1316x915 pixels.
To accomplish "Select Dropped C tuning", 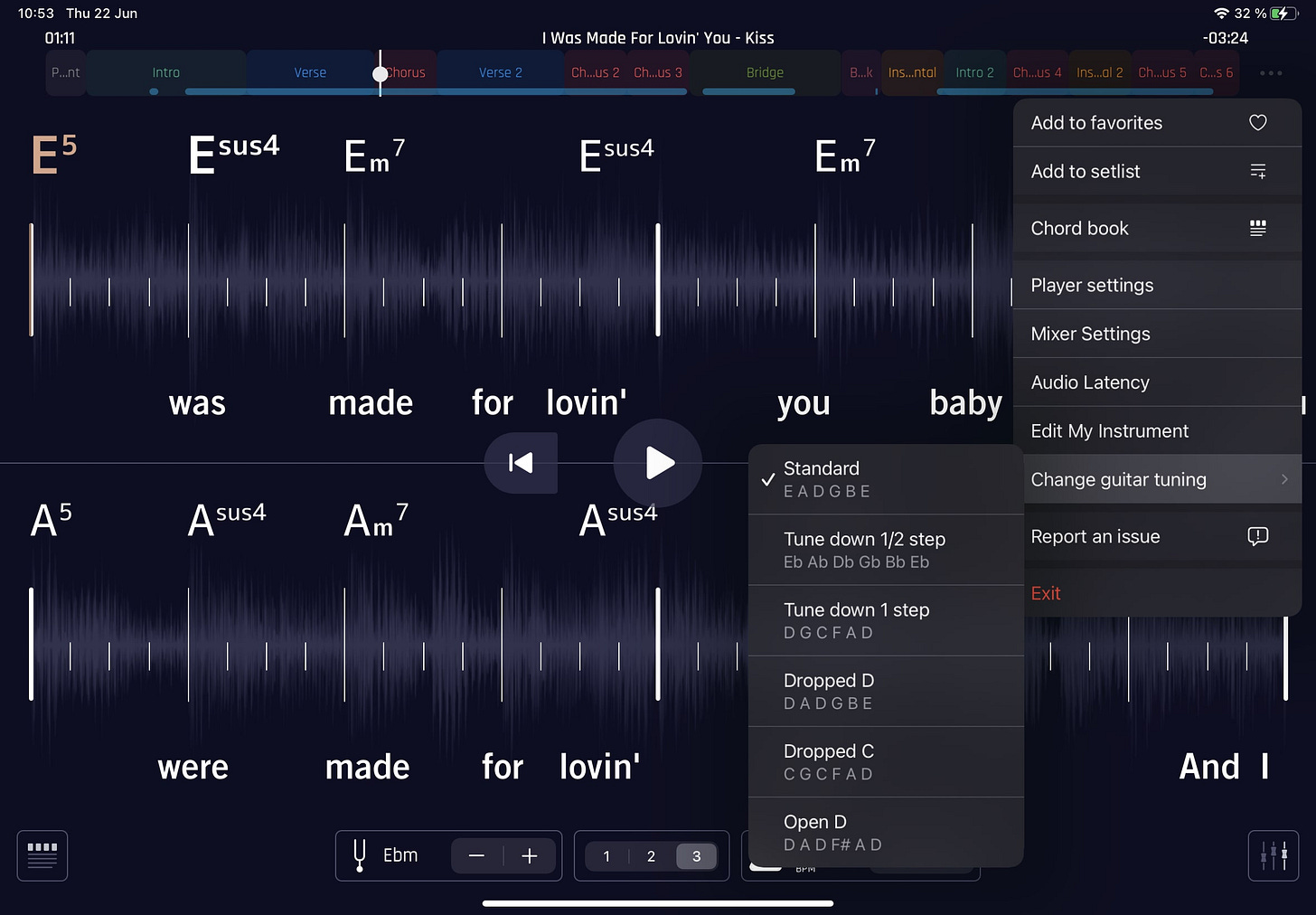I will click(886, 761).
